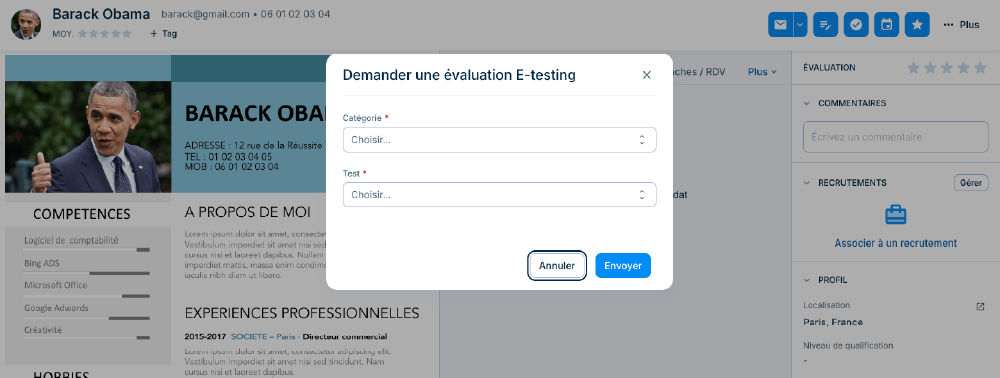Click the calendar appointment icon button
This screenshot has width=1000, height=378.
pos(886,25)
